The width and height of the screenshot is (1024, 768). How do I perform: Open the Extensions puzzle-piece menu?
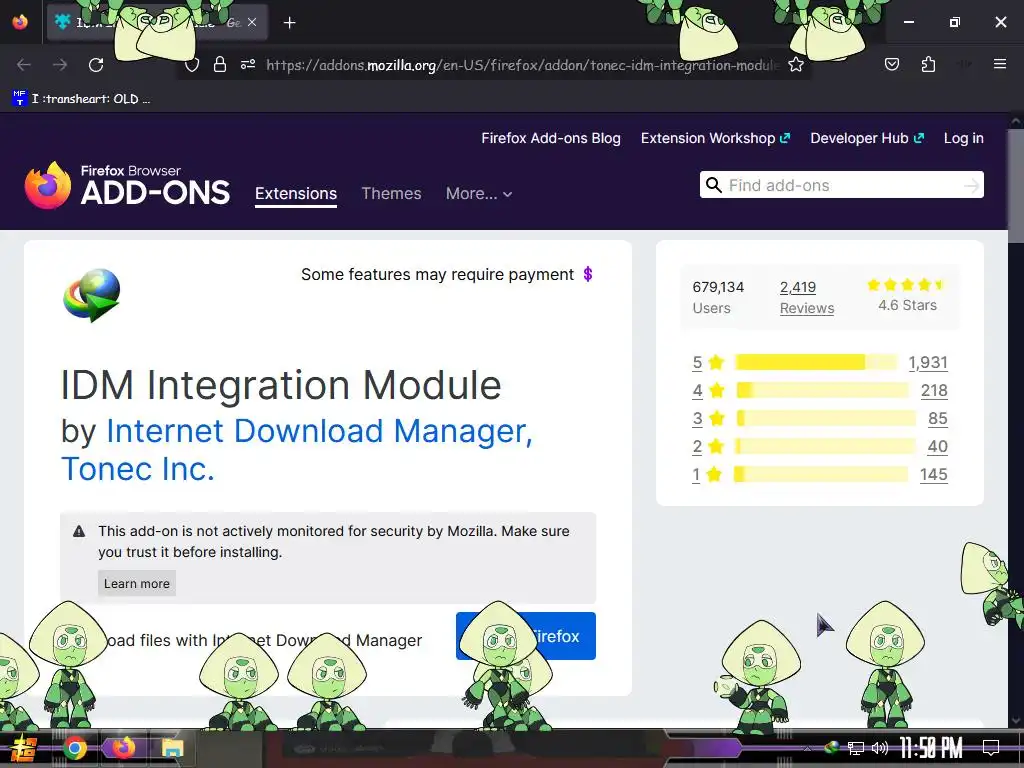coord(928,64)
